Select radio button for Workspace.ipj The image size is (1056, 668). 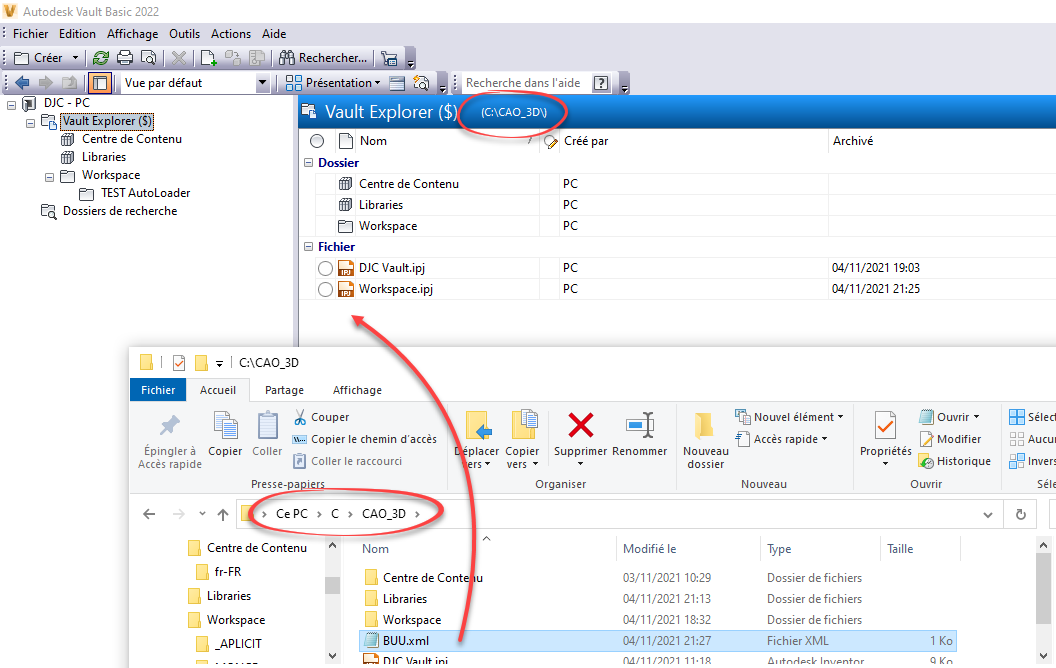(324, 289)
